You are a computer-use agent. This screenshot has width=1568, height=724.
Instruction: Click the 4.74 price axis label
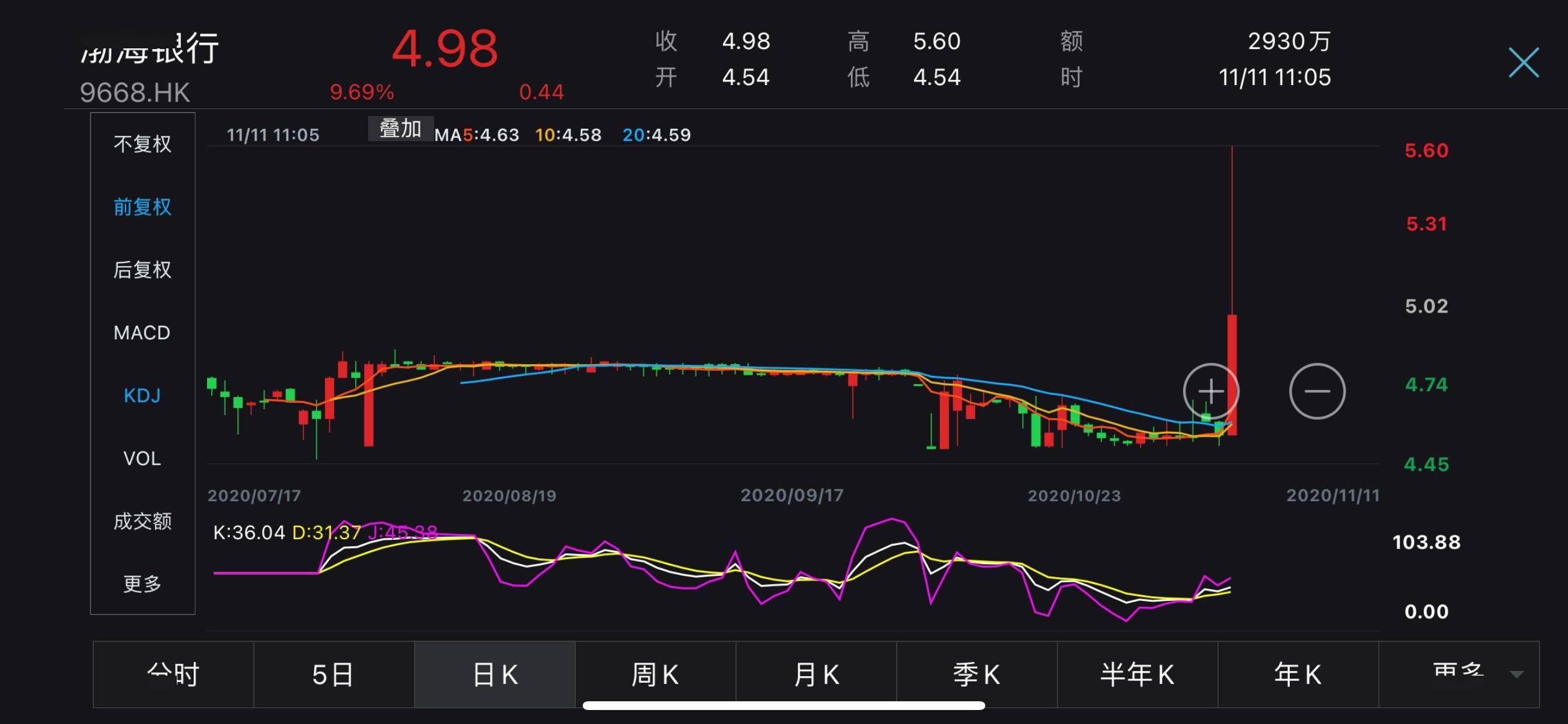pyautogui.click(x=1426, y=385)
